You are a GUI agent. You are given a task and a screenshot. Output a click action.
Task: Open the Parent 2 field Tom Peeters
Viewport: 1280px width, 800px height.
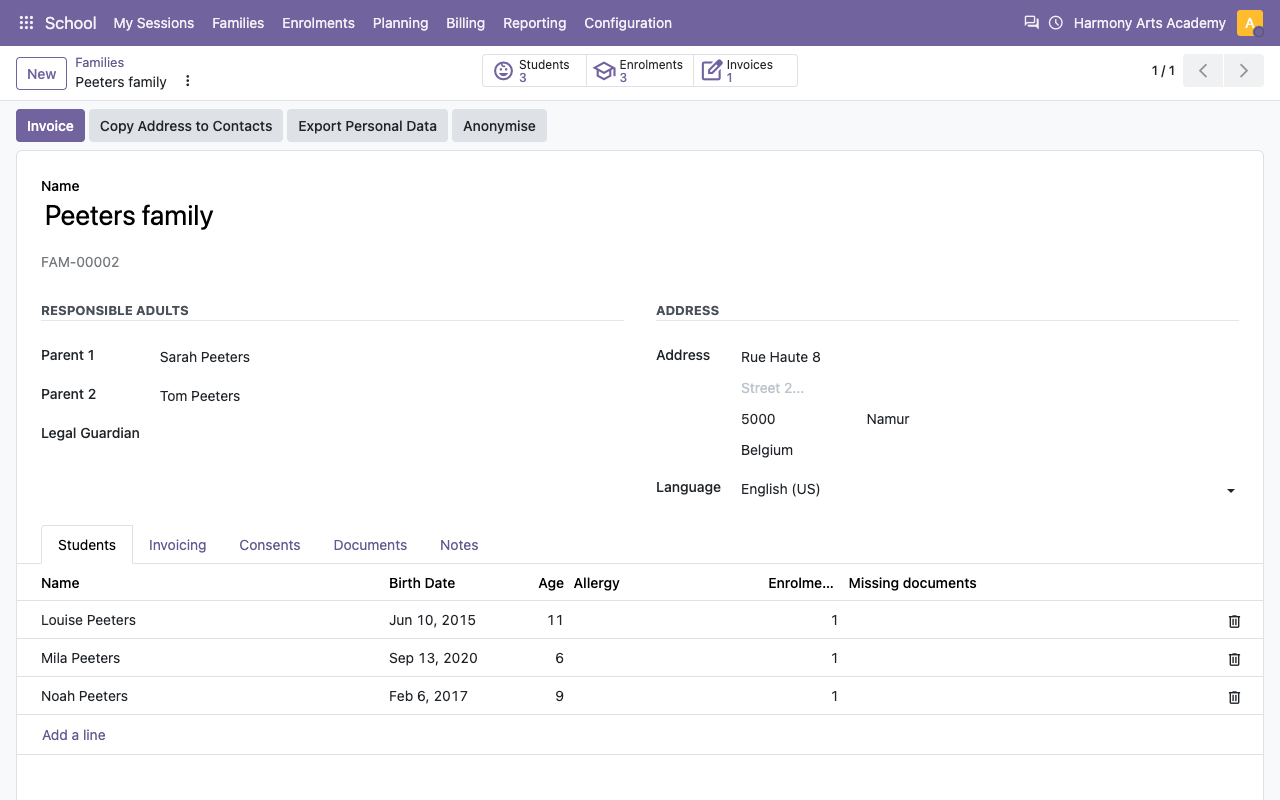391,396
